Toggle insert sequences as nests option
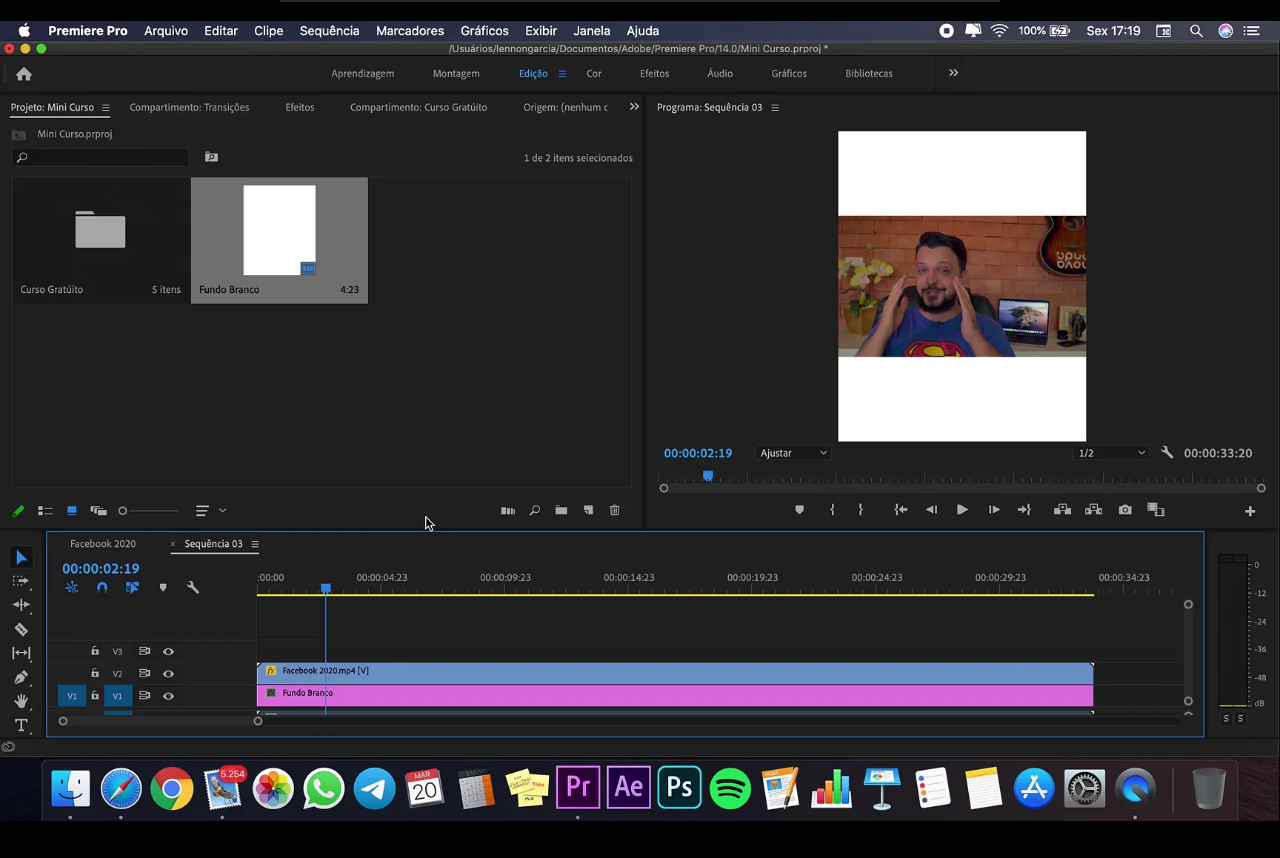The width and height of the screenshot is (1280, 858). coord(72,588)
